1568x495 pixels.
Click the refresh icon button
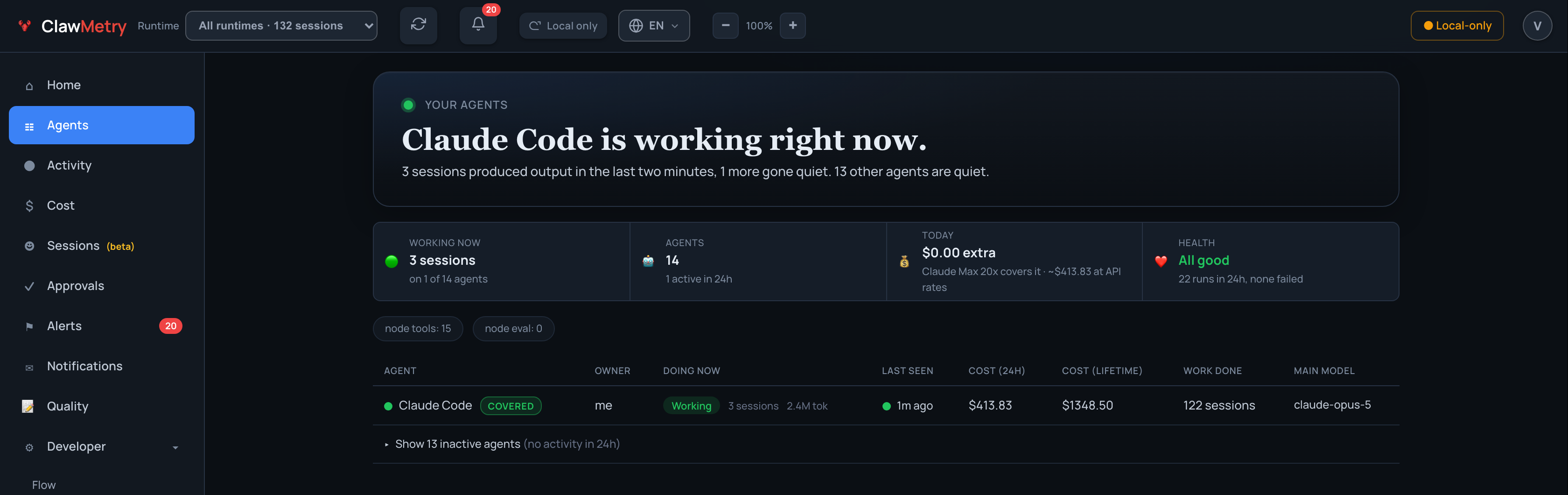418,25
